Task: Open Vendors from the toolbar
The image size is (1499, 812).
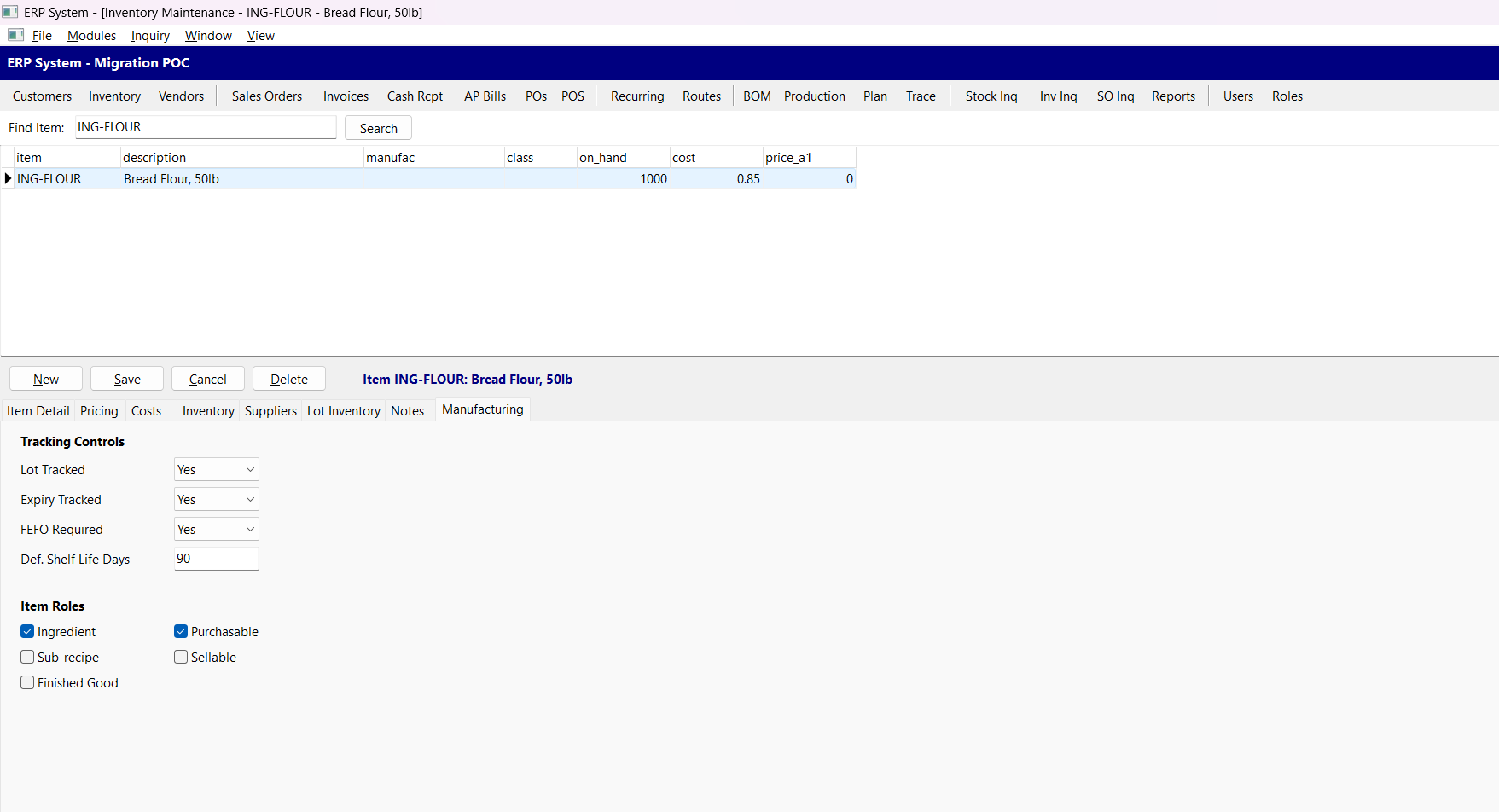Action: coord(181,96)
